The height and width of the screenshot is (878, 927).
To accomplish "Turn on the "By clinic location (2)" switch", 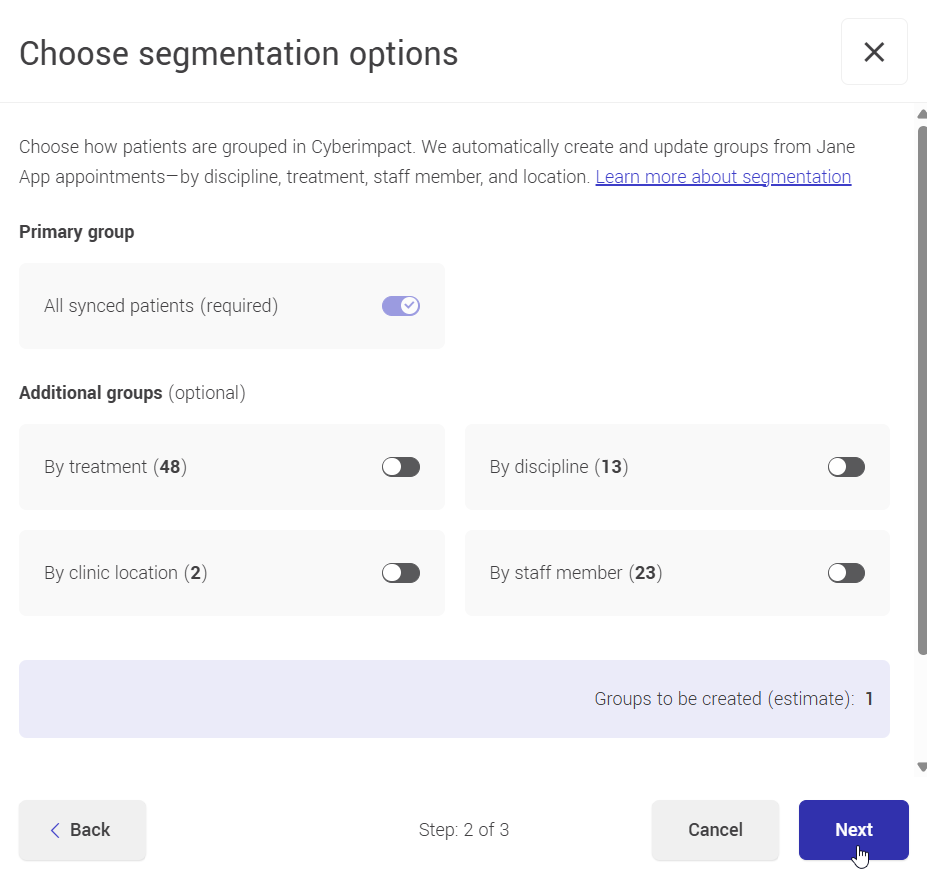I will pyautogui.click(x=400, y=572).
